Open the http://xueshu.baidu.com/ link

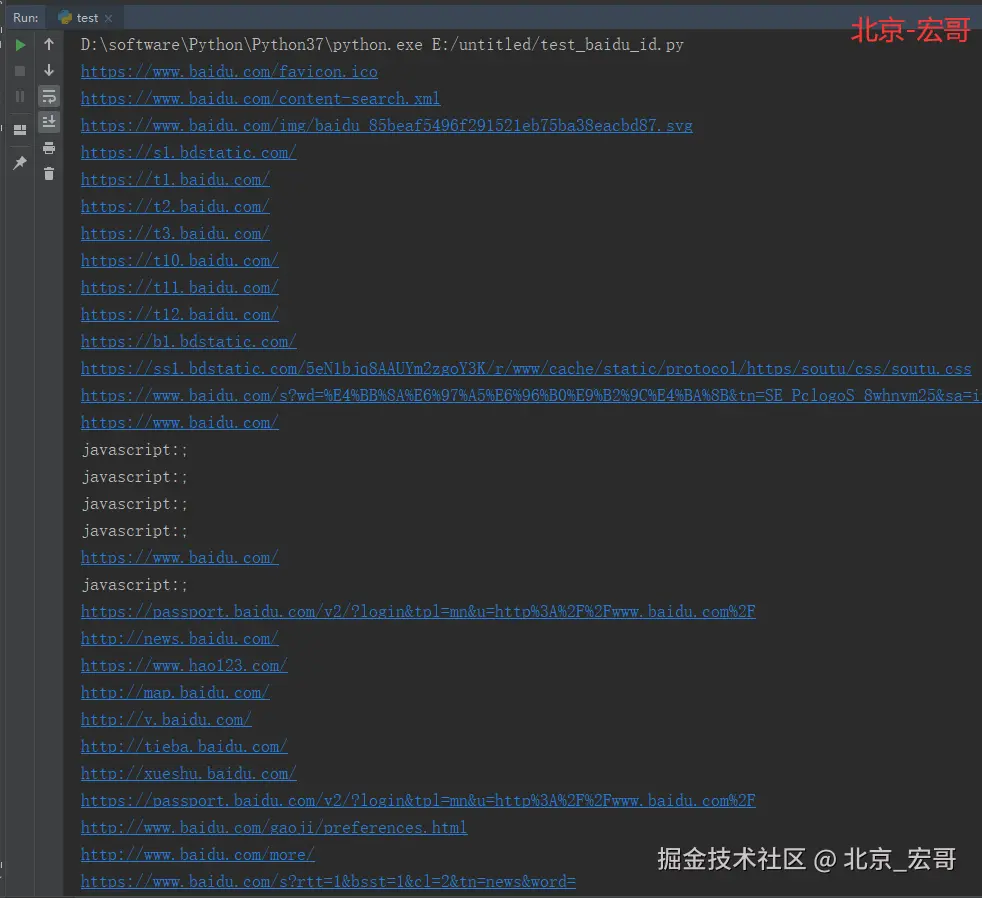pos(189,773)
